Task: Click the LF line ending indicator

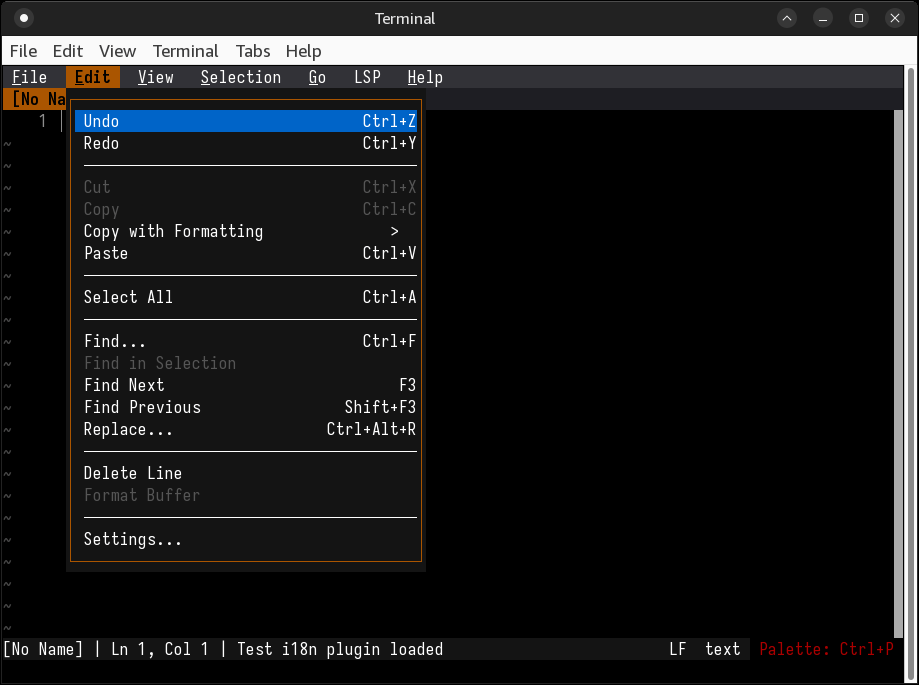Action: (x=678, y=649)
